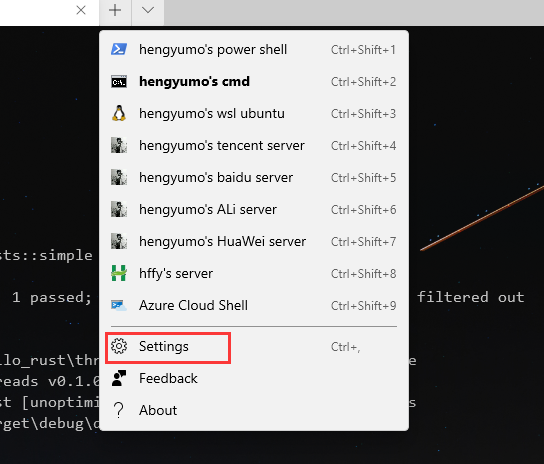Collapse the profile dropdown chevron
The height and width of the screenshot is (464, 544).
click(148, 10)
